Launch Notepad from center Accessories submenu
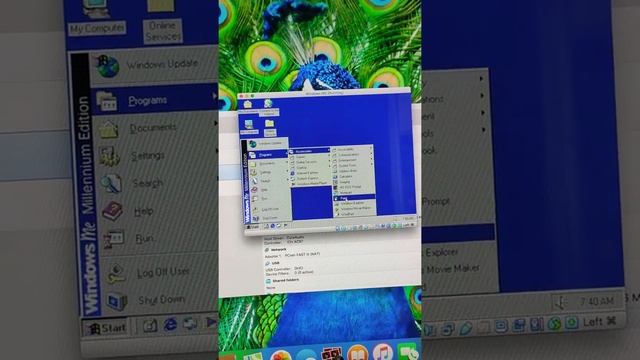This screenshot has width=640, height=360. [354, 192]
